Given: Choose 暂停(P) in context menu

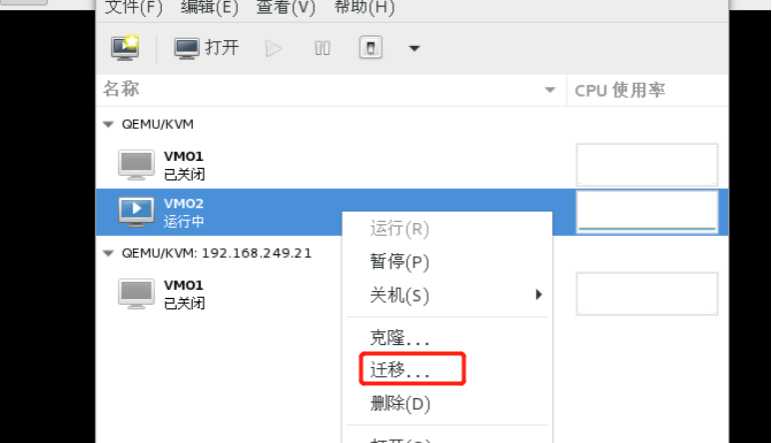Looking at the screenshot, I should click(x=447, y=261).
